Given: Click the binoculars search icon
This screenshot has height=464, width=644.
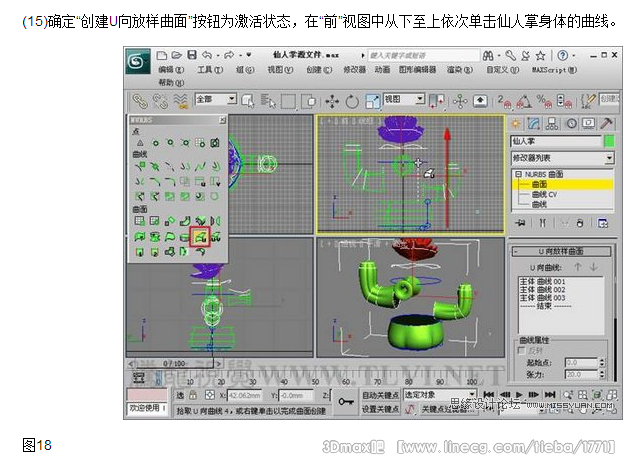Looking at the screenshot, I should [x=488, y=55].
